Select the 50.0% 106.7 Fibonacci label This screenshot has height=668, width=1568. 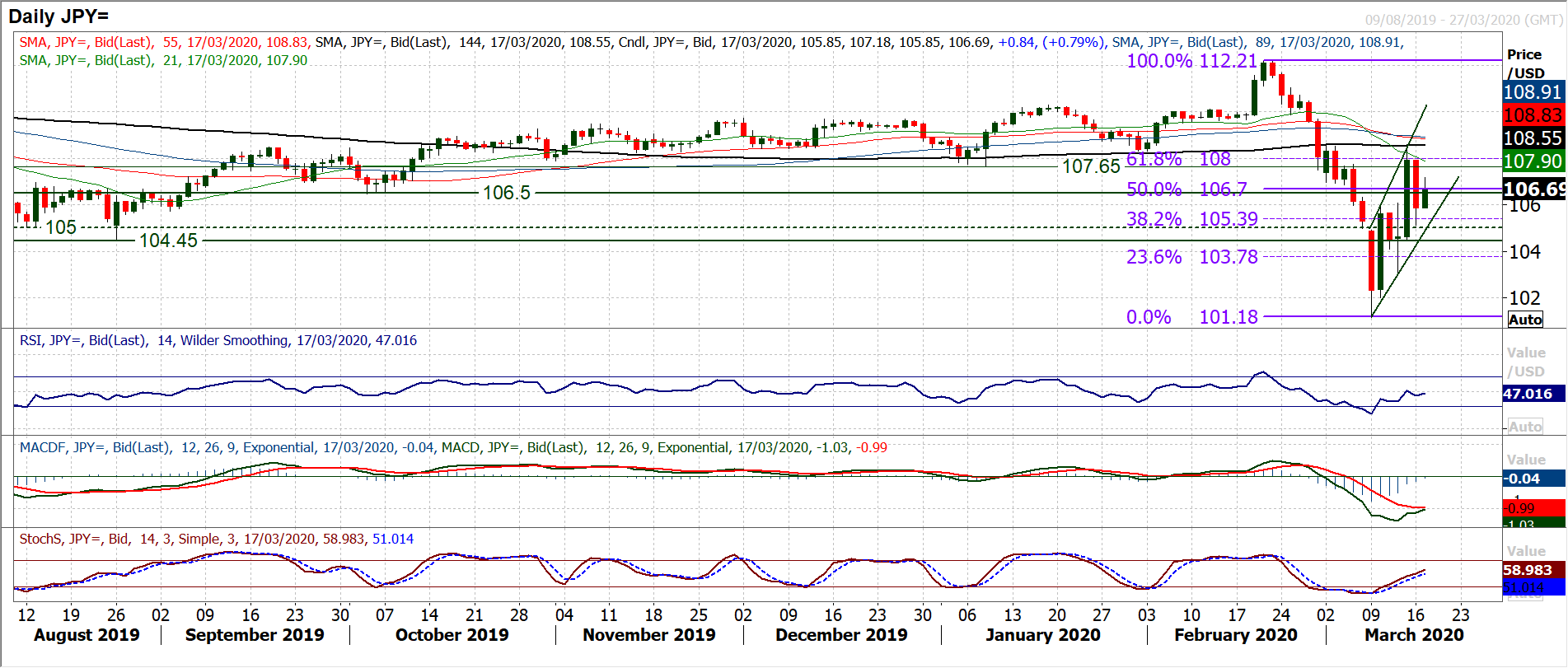[1187, 189]
